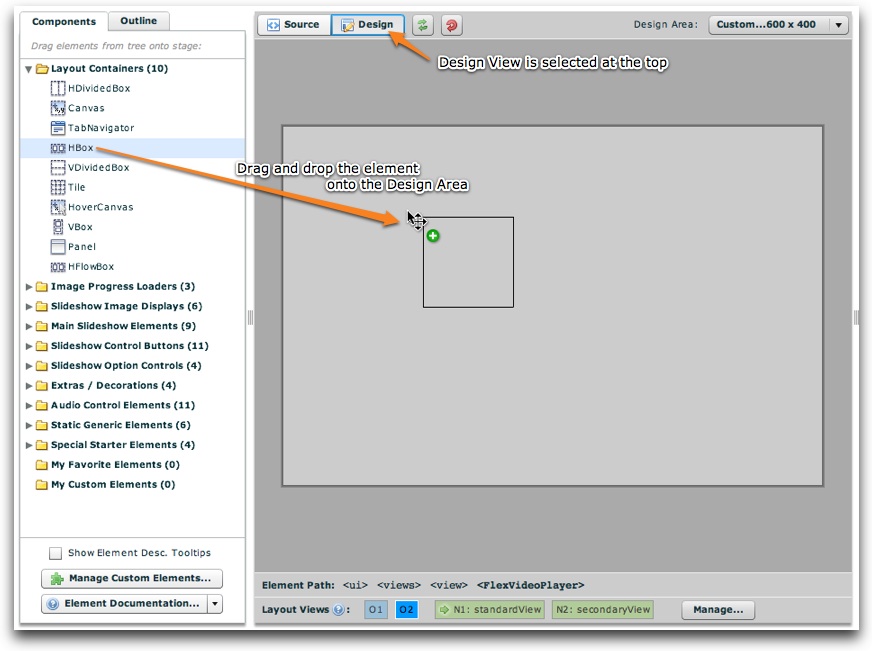872x651 pixels.
Task: Expand Image Progress Loaders group
Action: (29, 287)
